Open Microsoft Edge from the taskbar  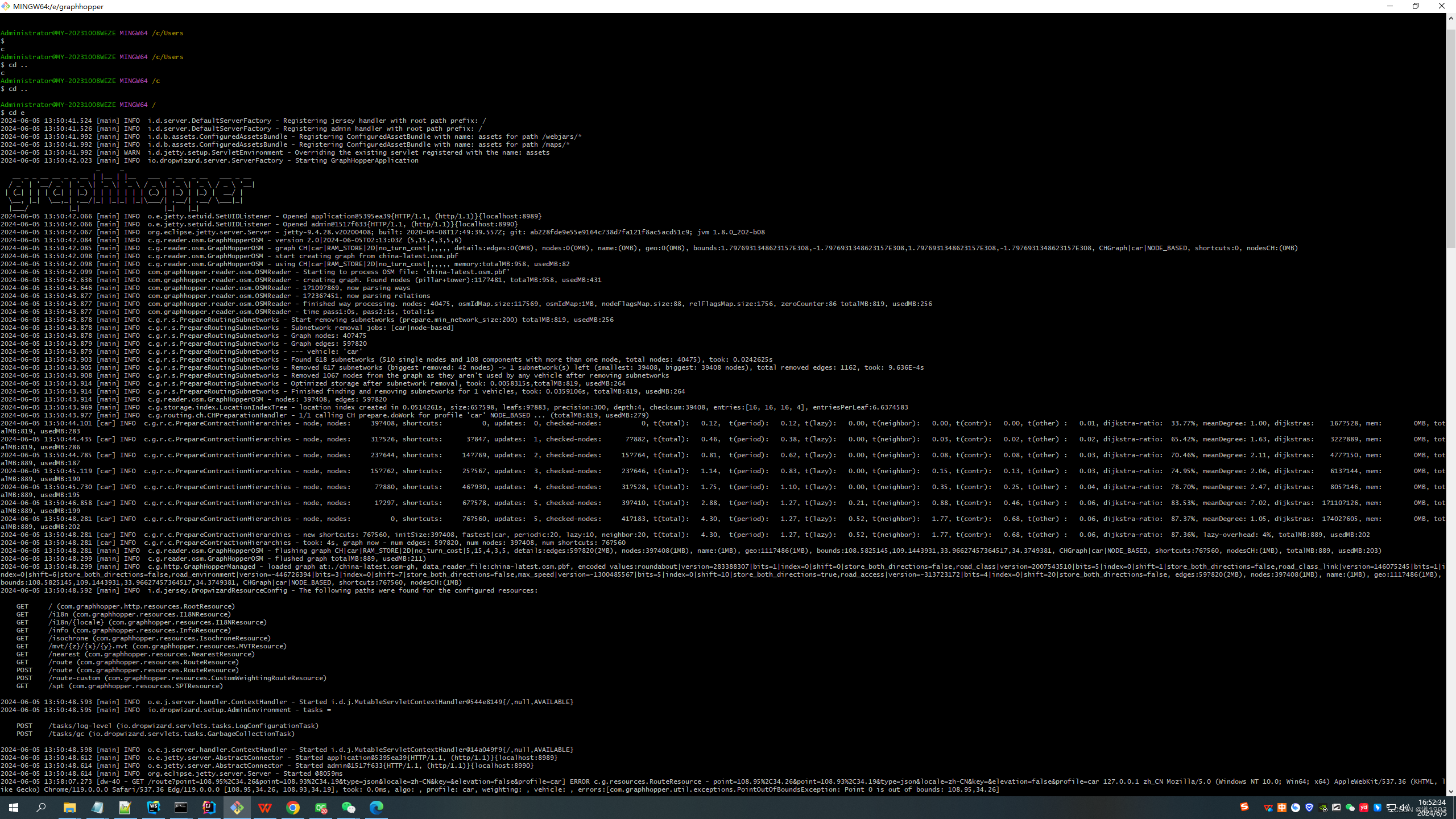tap(376, 807)
